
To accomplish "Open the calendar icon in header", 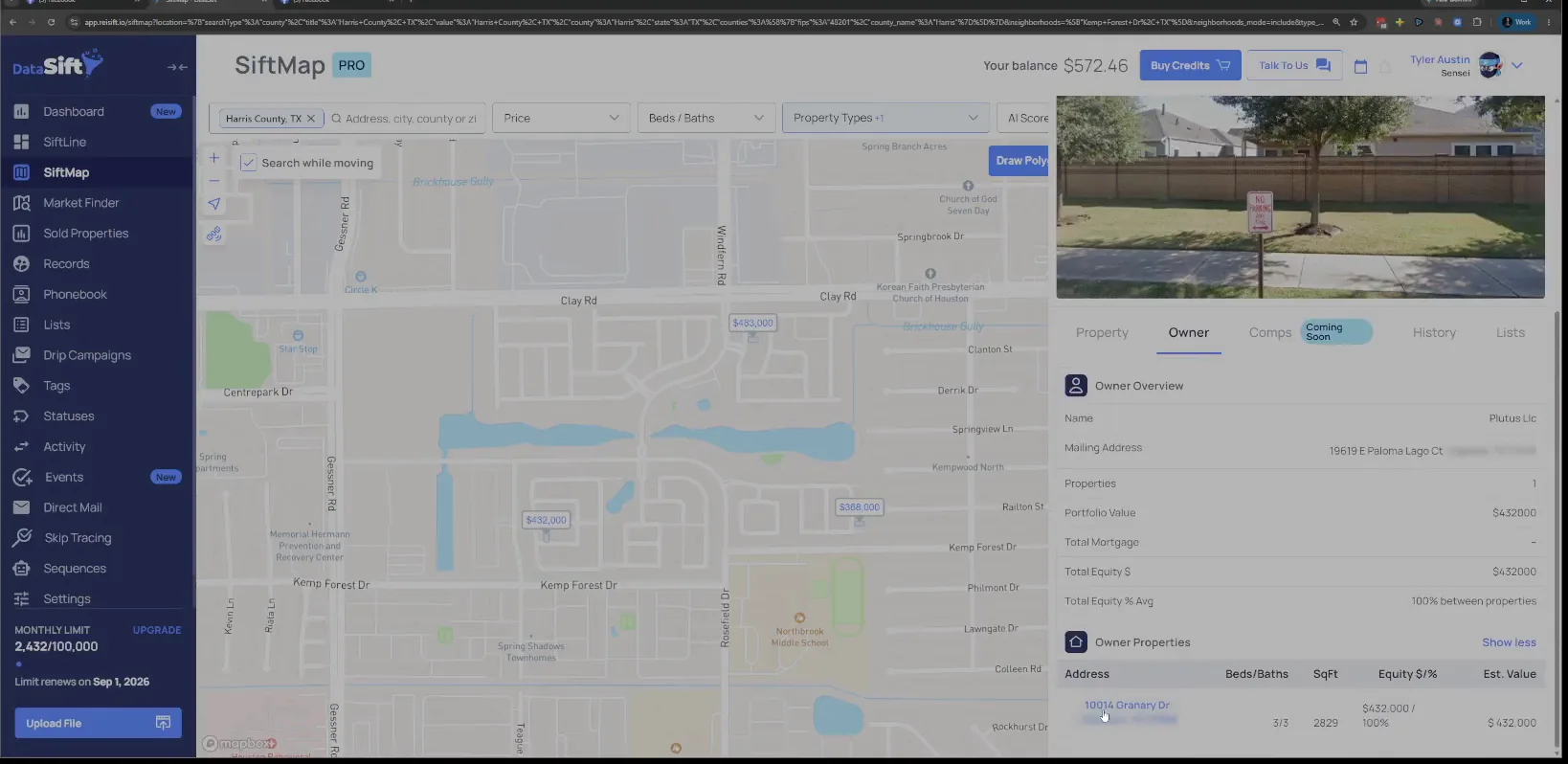I will pos(1360,66).
